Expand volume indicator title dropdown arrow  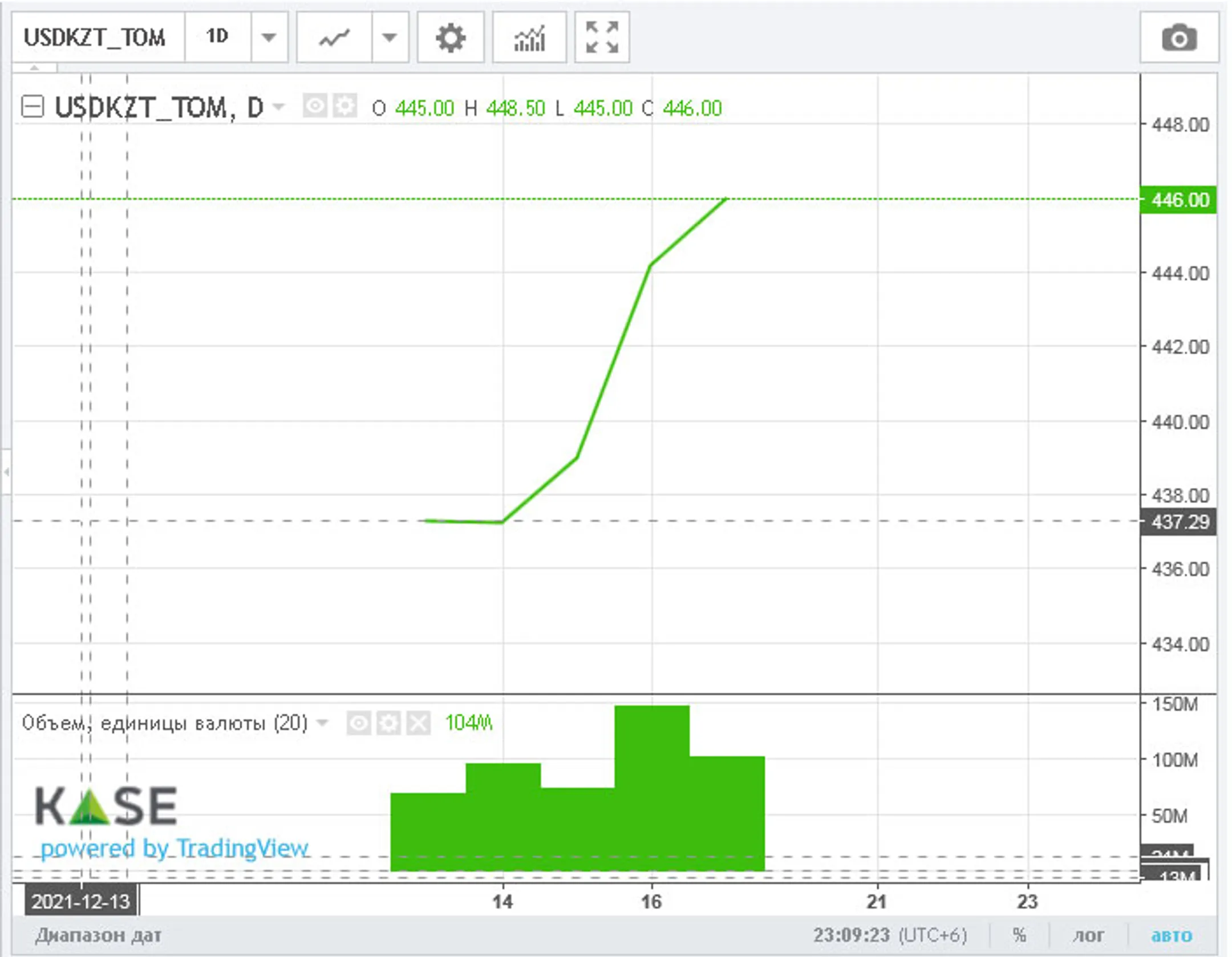322,723
